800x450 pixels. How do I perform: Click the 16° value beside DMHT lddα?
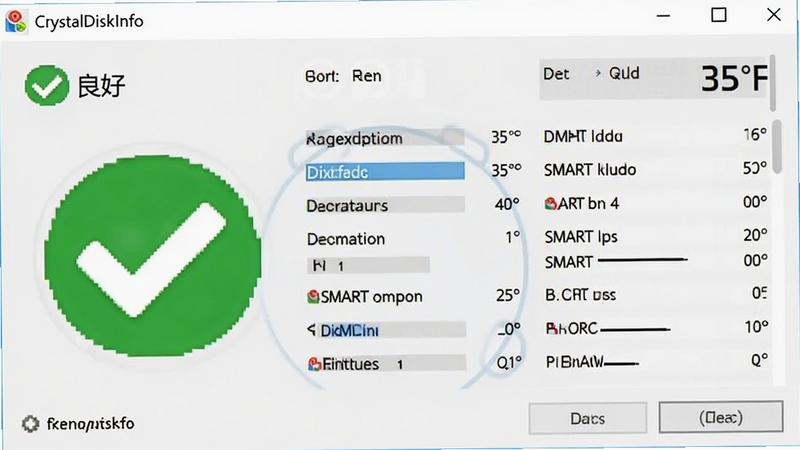[755, 134]
